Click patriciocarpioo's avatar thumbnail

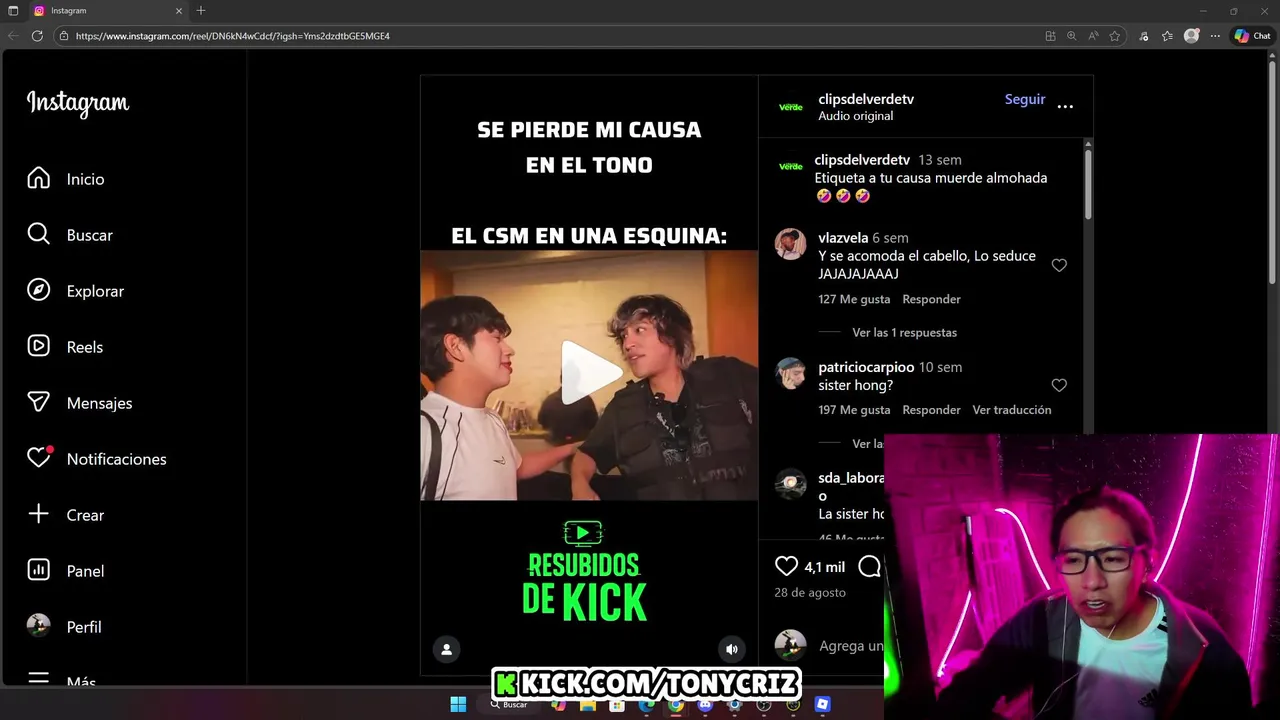click(x=790, y=373)
